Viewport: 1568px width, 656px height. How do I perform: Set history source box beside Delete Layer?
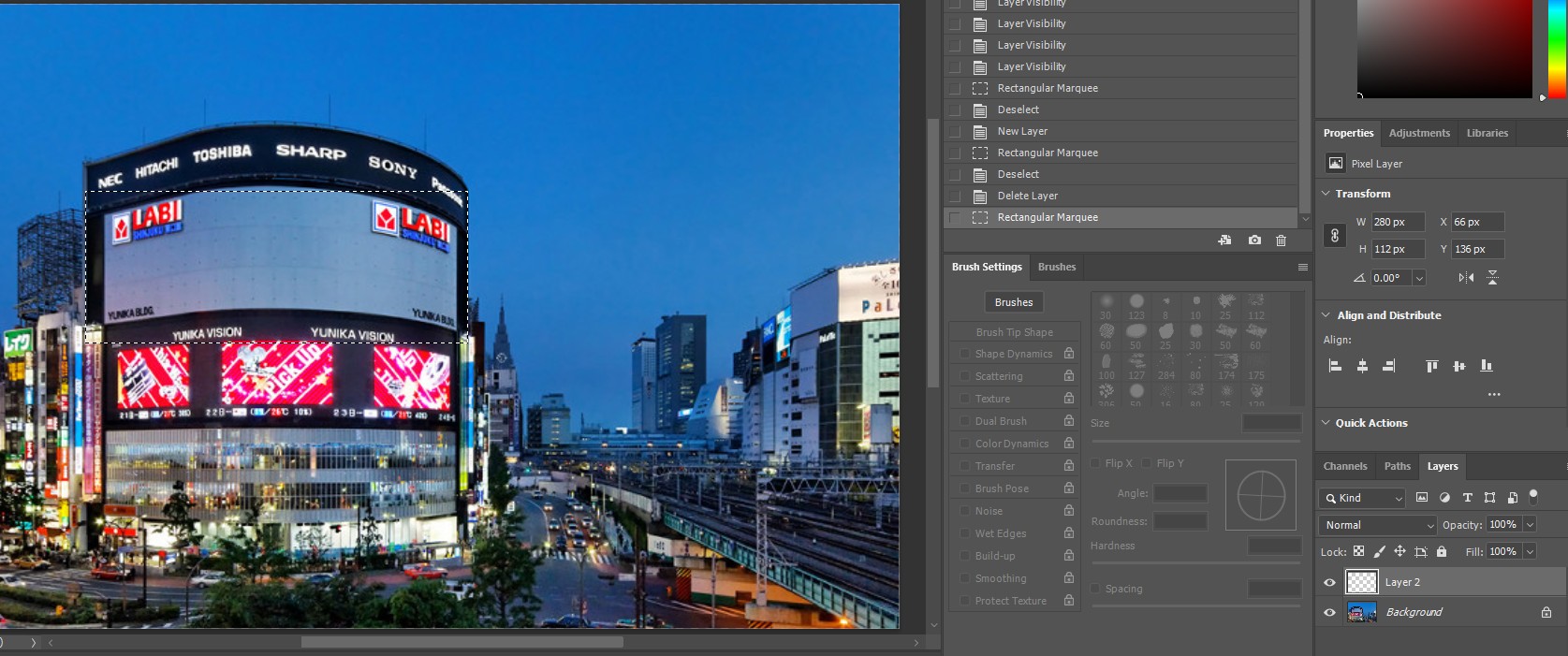tap(954, 197)
